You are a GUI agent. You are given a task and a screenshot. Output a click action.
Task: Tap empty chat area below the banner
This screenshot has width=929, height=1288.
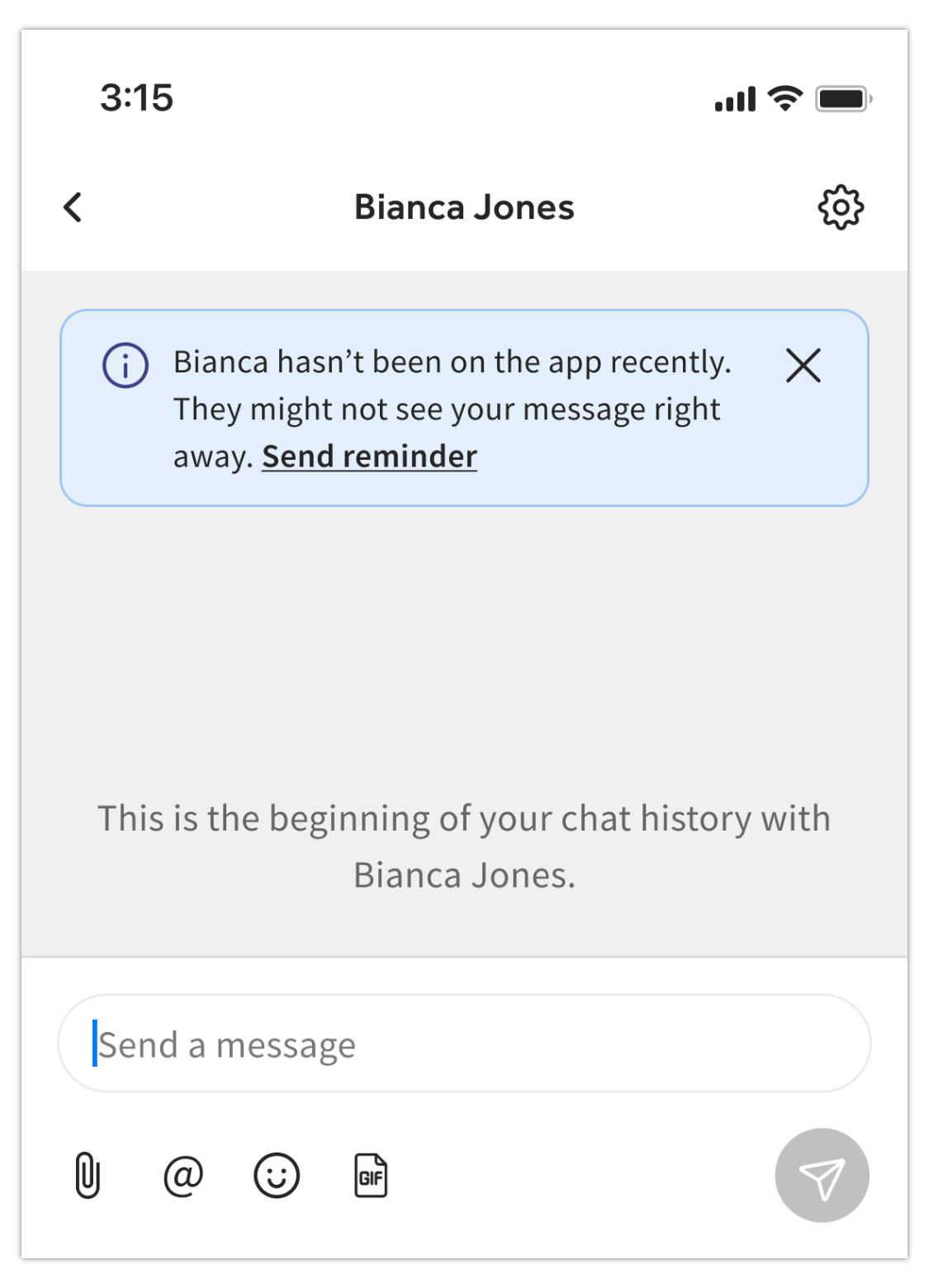coord(464,644)
